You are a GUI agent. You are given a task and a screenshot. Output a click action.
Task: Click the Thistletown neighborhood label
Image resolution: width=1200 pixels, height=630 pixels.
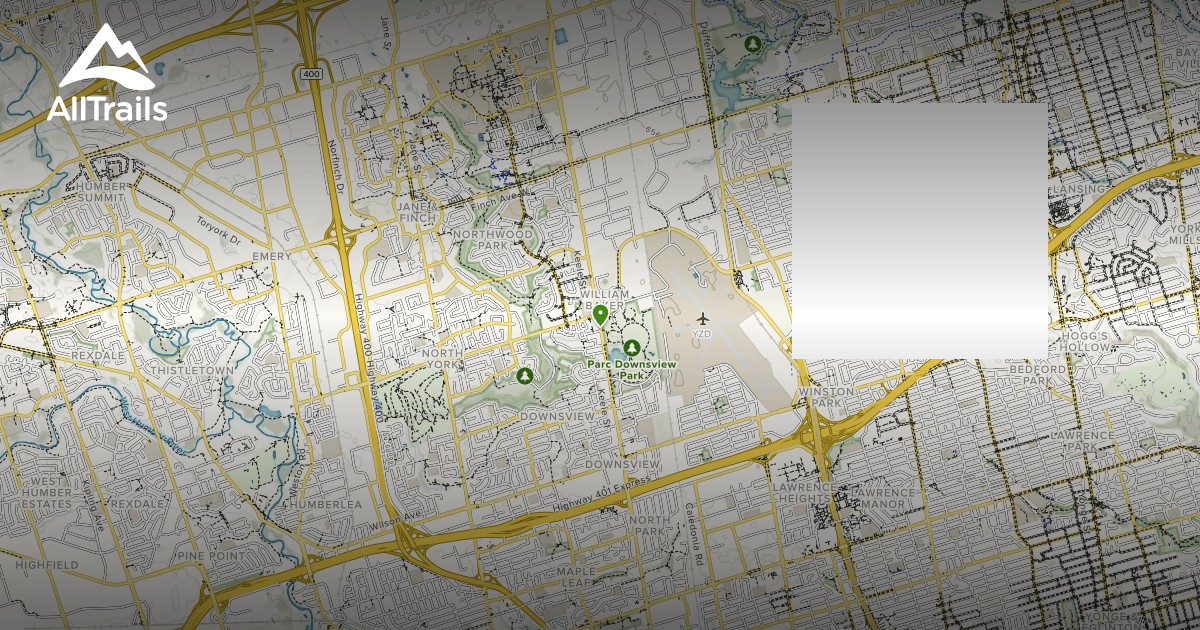pyautogui.click(x=191, y=370)
